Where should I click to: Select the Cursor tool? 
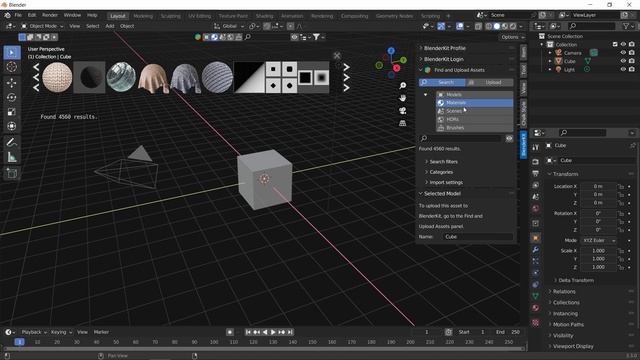click(x=12, y=67)
